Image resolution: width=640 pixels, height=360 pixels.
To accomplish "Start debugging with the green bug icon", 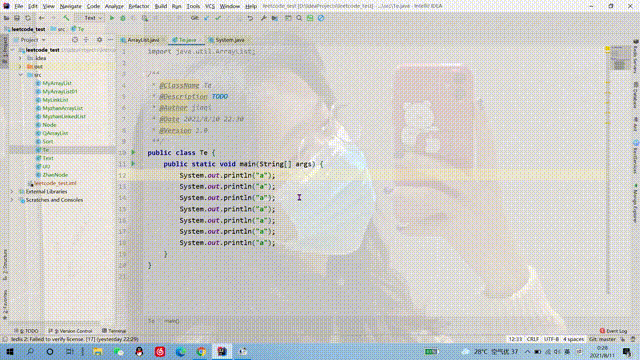I will [x=122, y=18].
